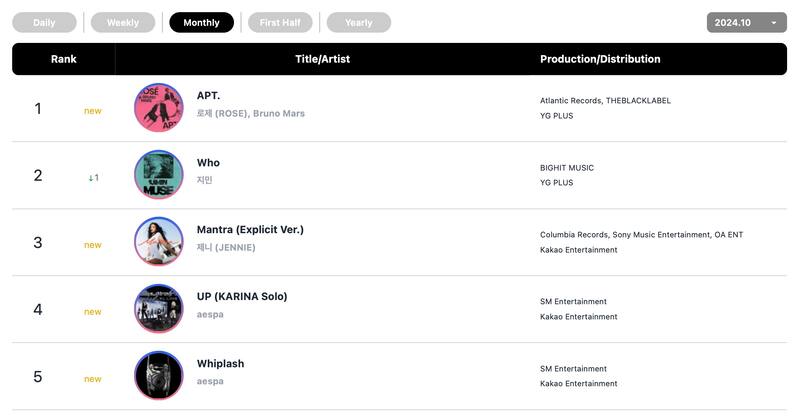Open the Mantra album cover image
800x417 pixels.
tap(158, 242)
